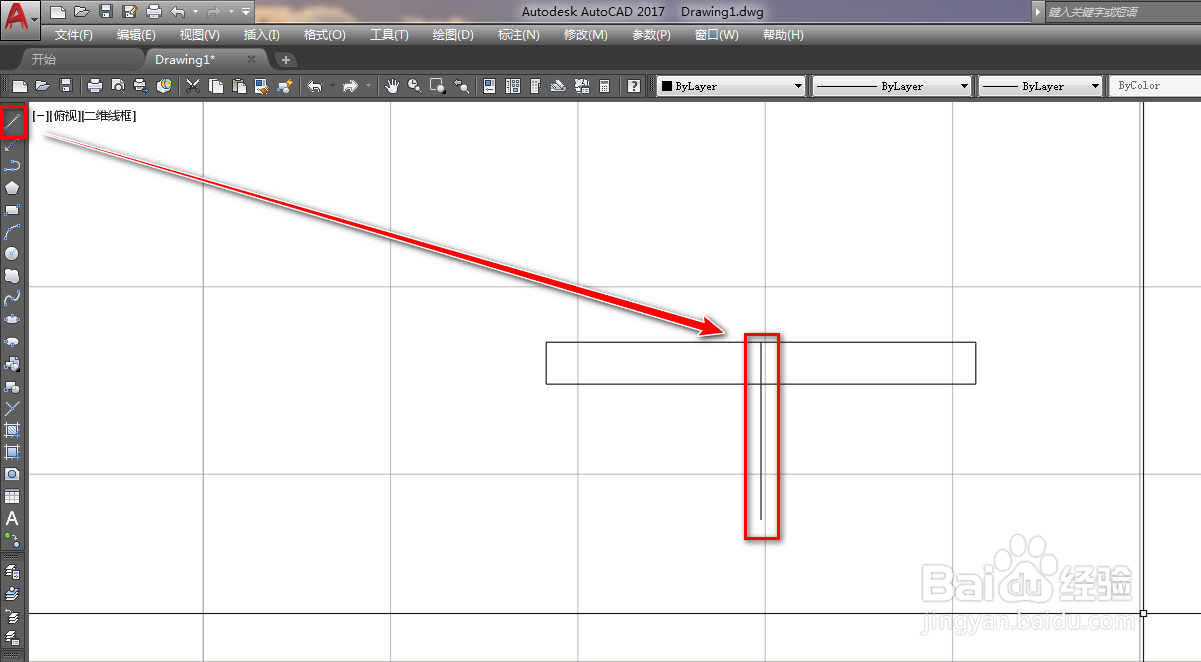
Task: Click the Plot printer icon in standard toolbar
Action: pyautogui.click(x=95, y=87)
